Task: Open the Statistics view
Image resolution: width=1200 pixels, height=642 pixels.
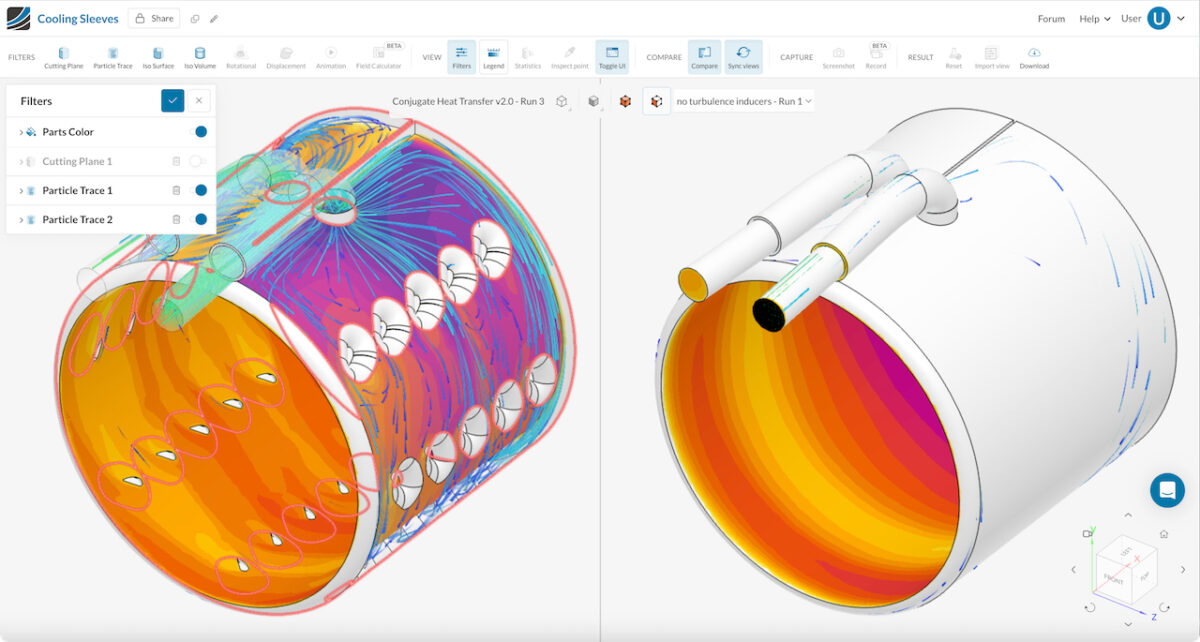Action: [527, 58]
